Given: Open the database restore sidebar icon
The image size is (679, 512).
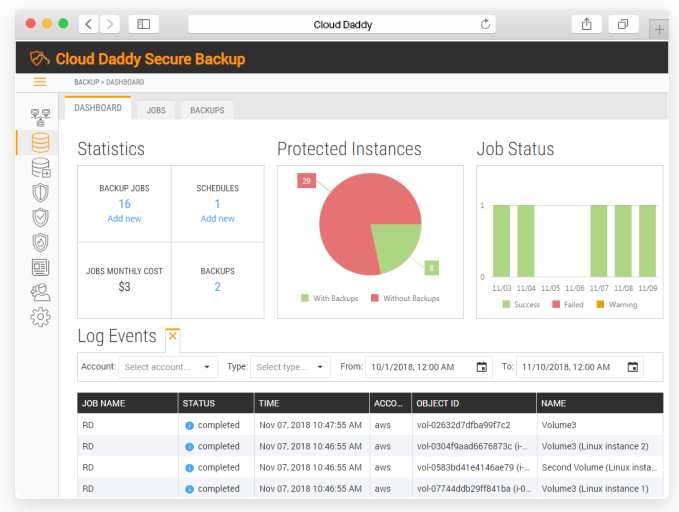Looking at the screenshot, I should click(x=41, y=168).
